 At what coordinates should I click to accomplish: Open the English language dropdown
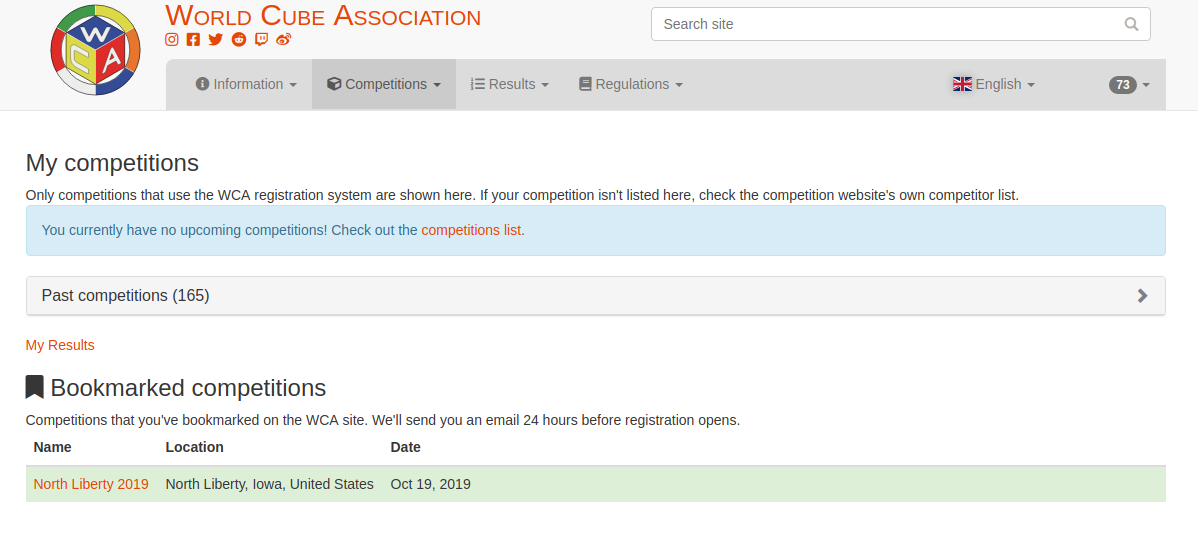click(x=994, y=84)
